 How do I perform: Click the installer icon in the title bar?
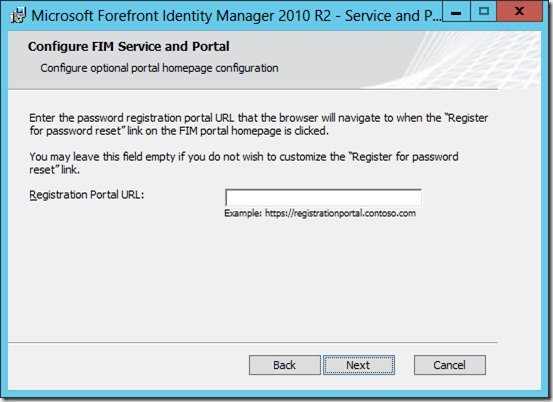18,16
